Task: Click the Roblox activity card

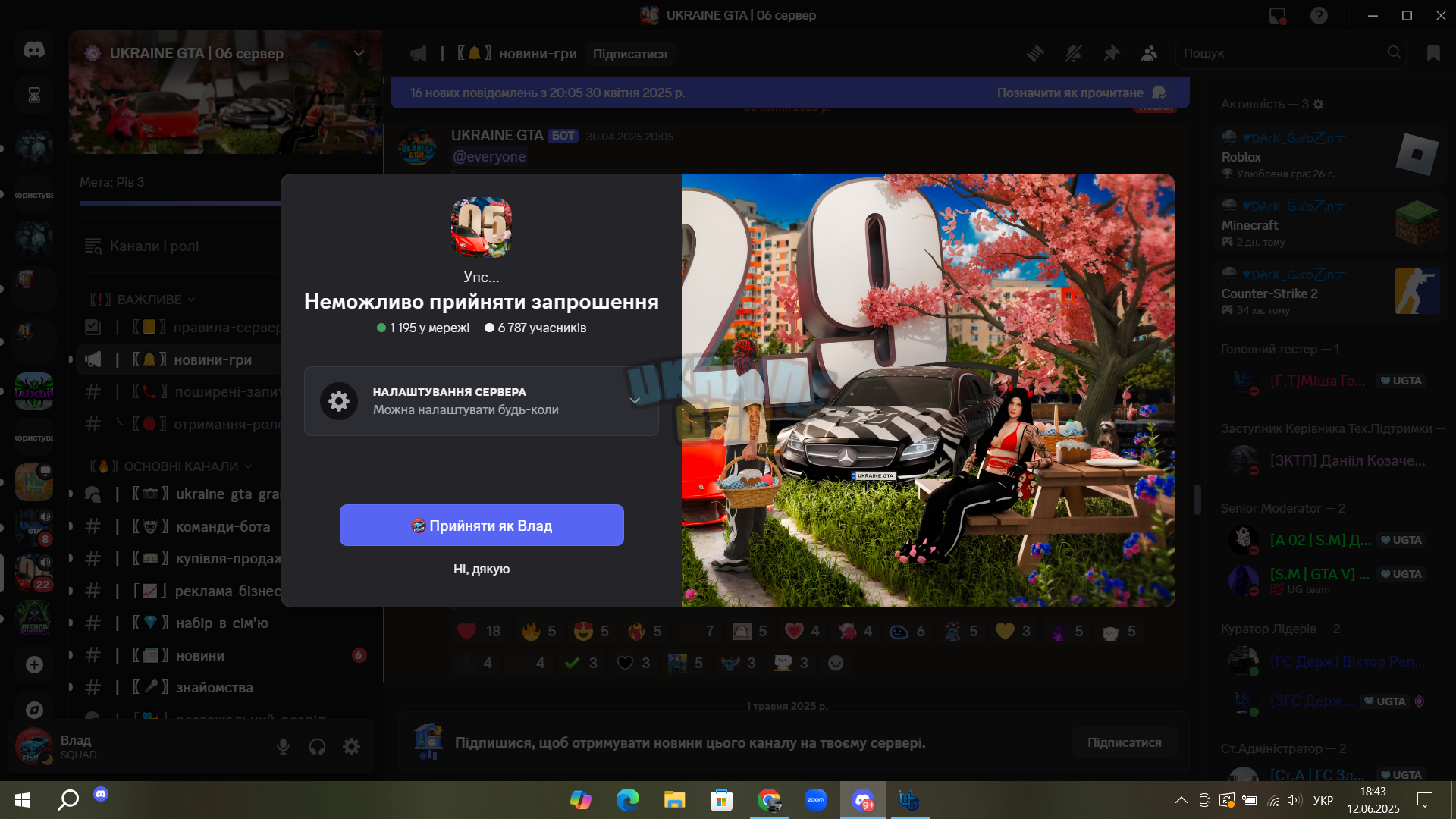Action: point(1330,155)
